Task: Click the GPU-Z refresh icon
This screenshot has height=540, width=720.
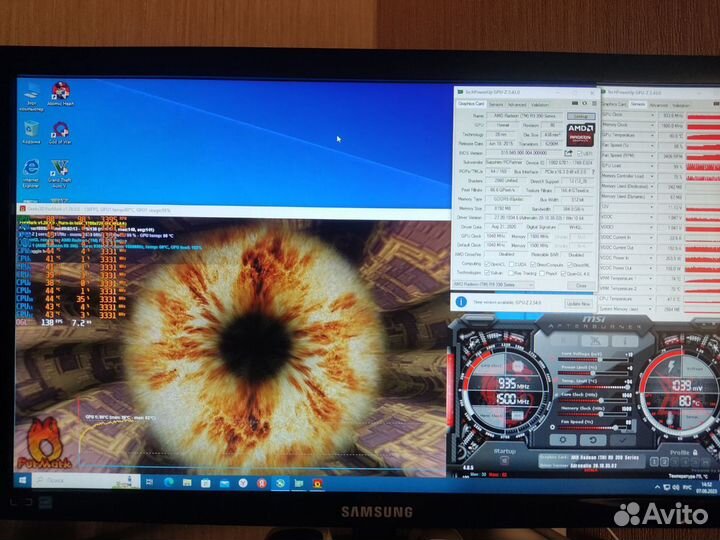Action: (585, 104)
